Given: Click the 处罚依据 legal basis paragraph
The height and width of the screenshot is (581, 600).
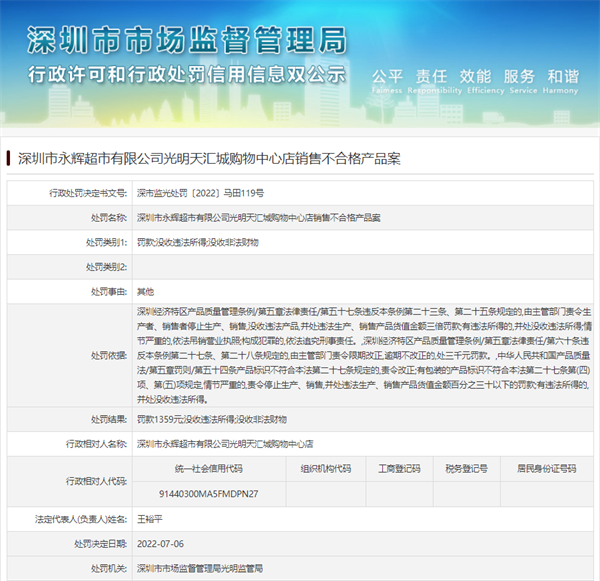Looking at the screenshot, I should coord(364,356).
